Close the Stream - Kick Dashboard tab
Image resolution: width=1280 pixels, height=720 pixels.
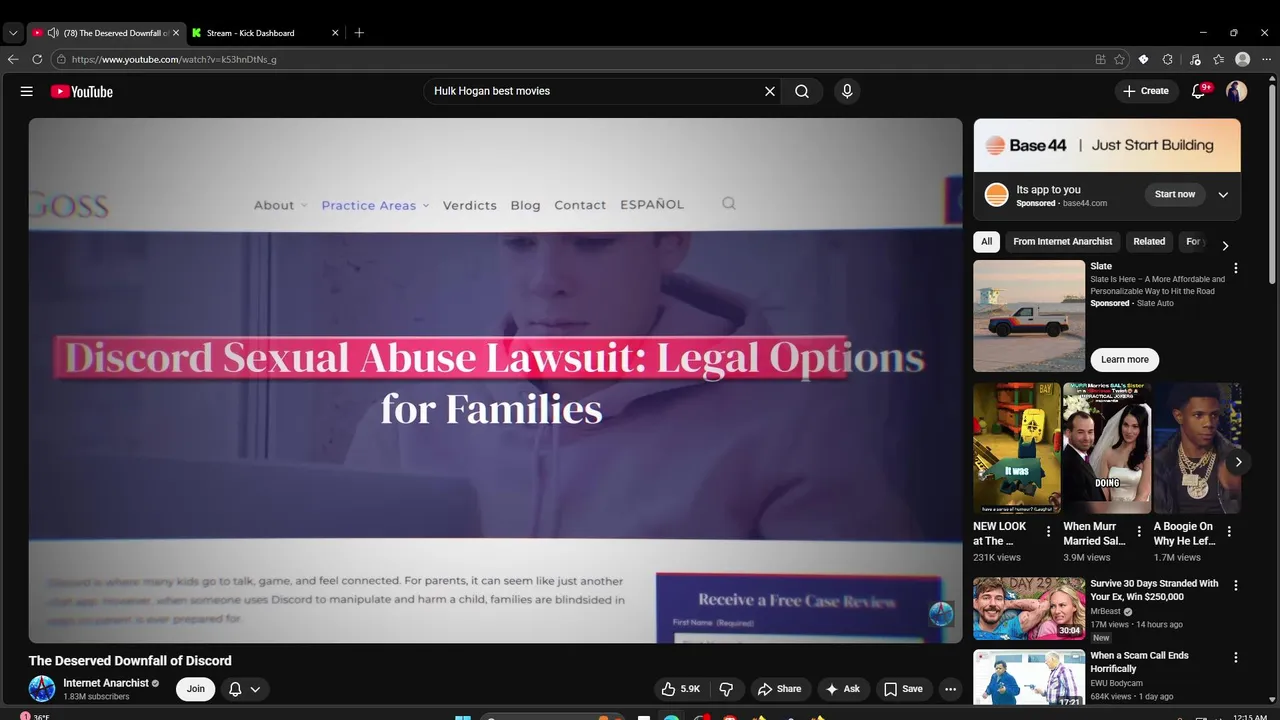point(335,33)
